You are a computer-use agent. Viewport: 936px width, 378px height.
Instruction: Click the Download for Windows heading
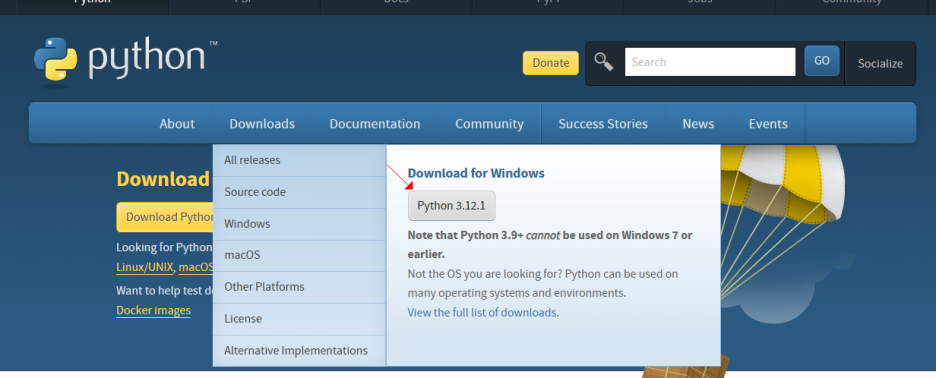coord(476,173)
